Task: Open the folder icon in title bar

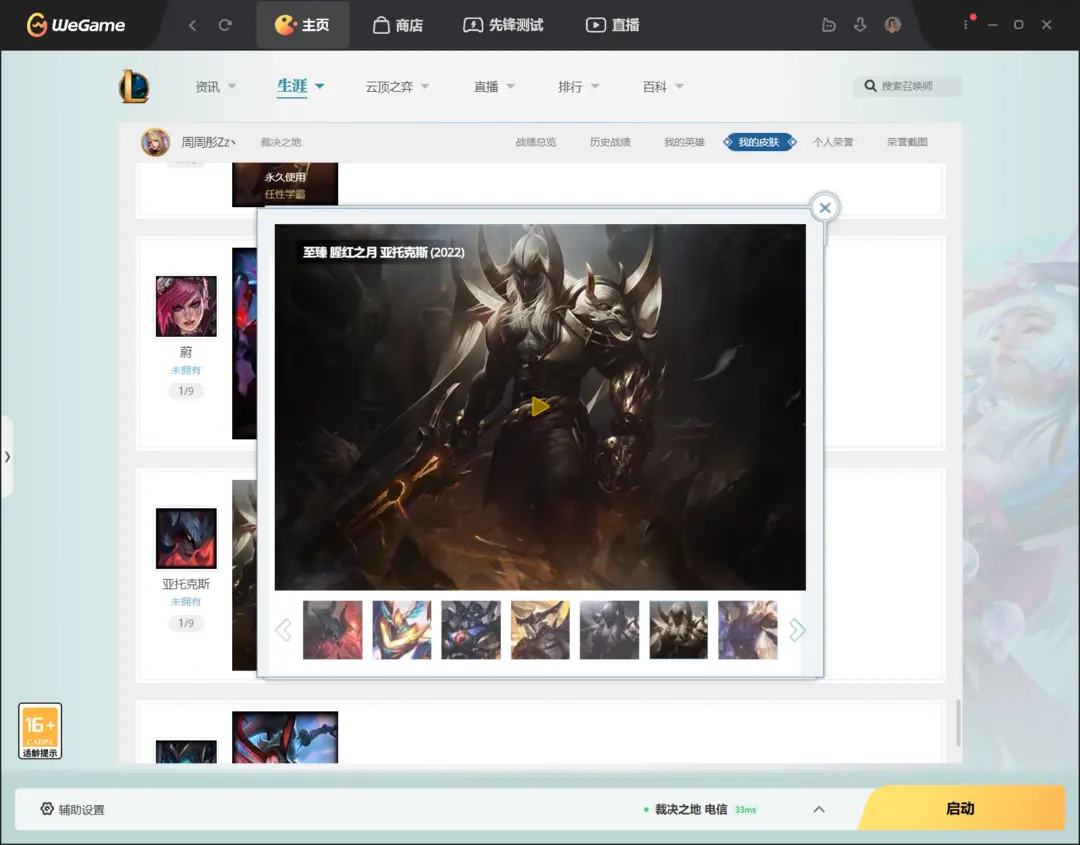Action: (x=829, y=25)
